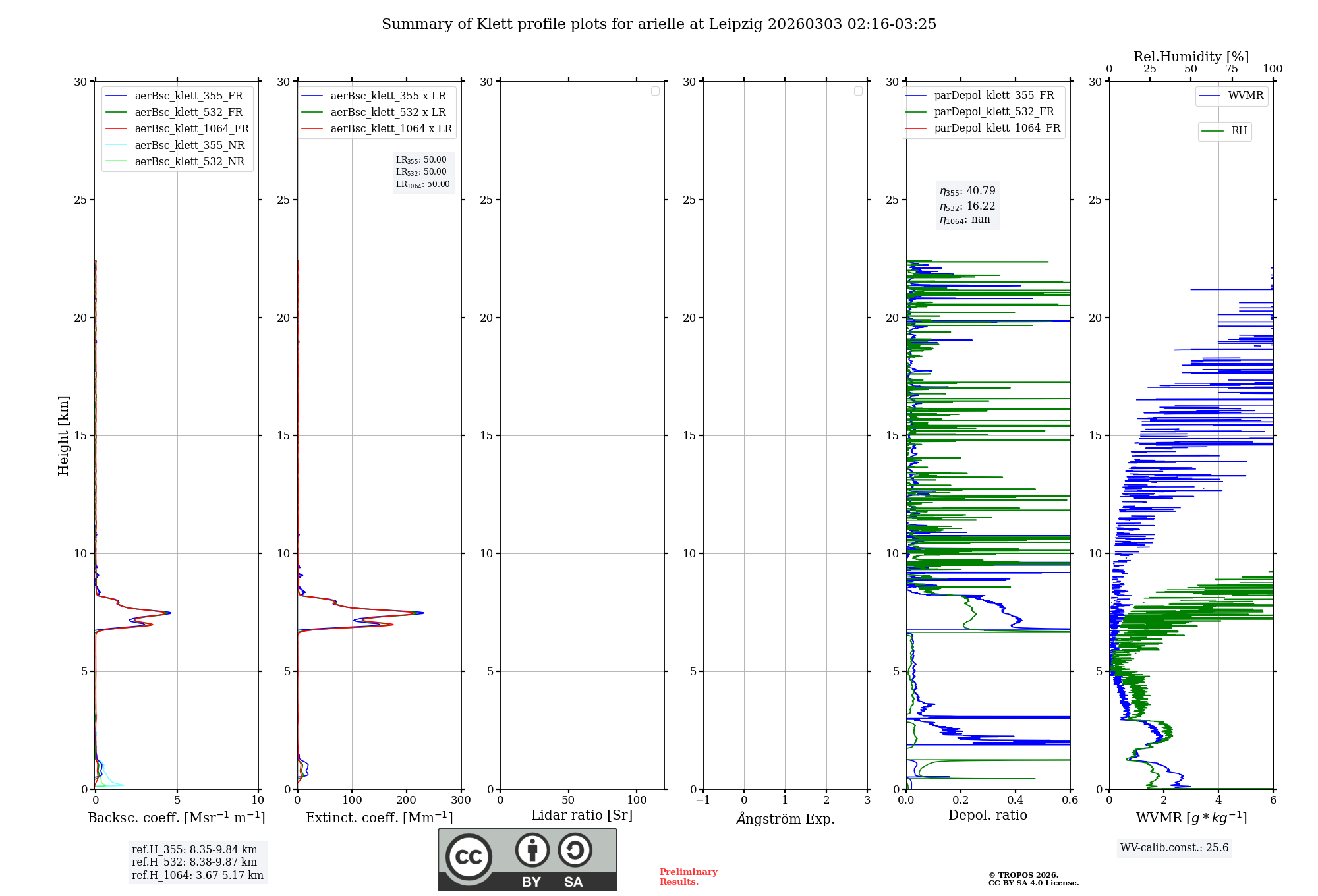Viewport: 1318px width, 896px height.
Task: Click the BY attribution person icon
Action: click(532, 850)
